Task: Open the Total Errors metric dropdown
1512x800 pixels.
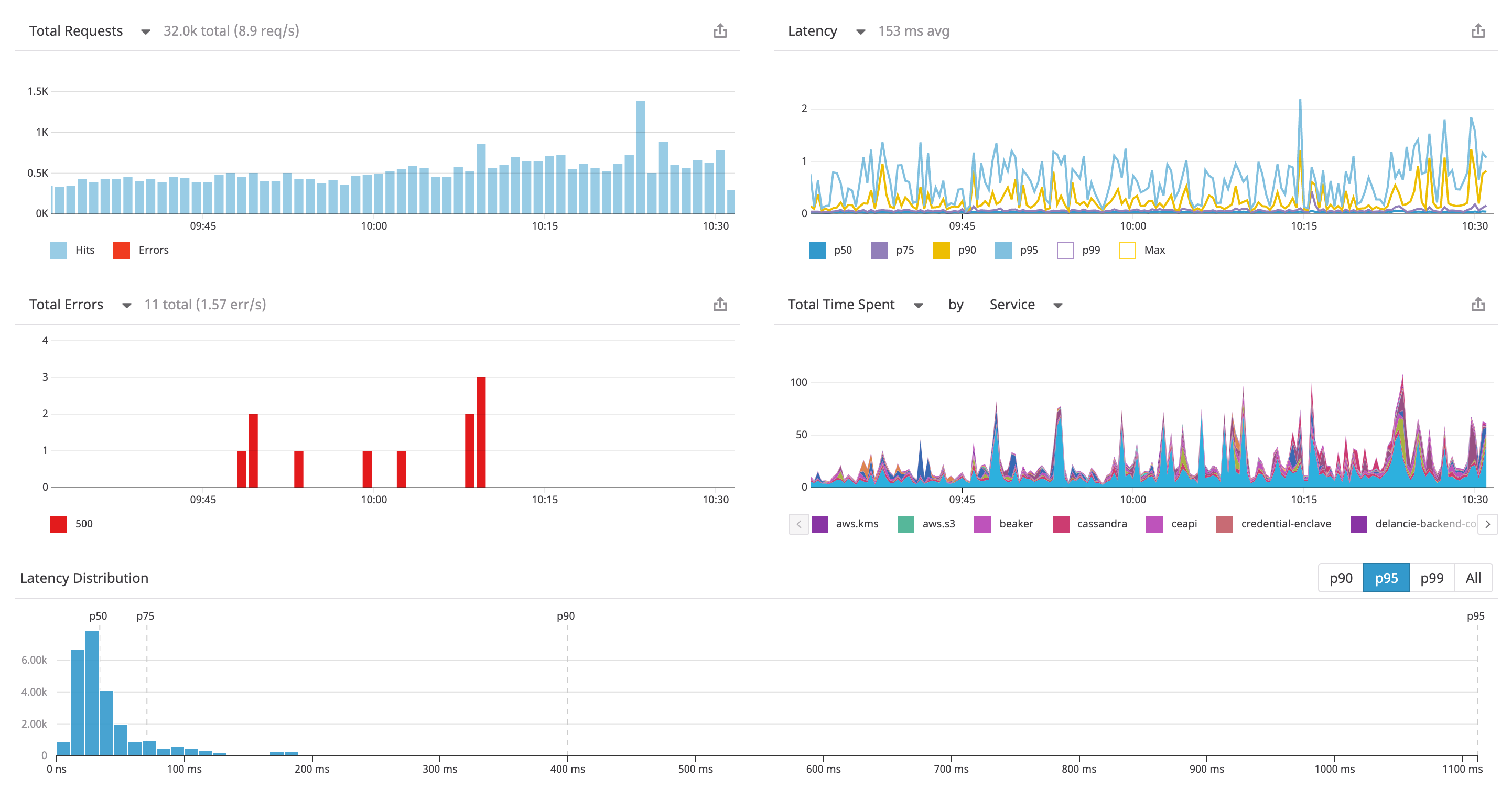Action: tap(127, 305)
